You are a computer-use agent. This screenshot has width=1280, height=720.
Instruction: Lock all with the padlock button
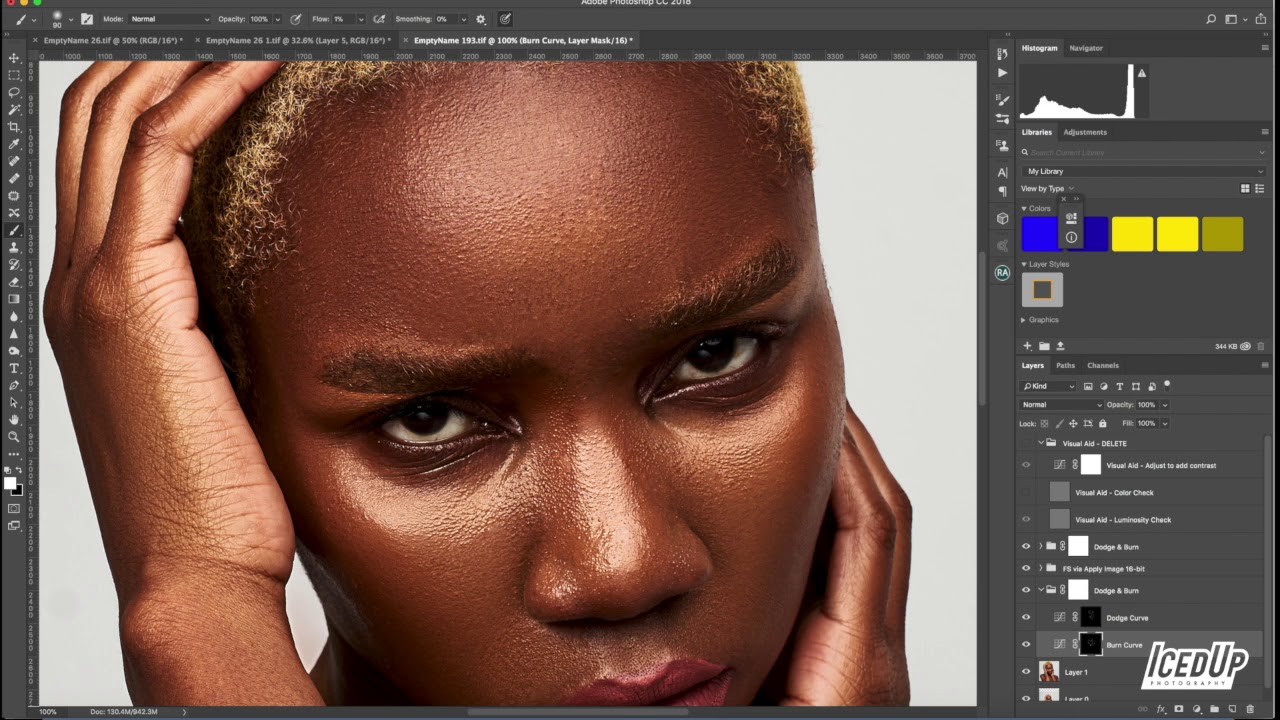click(1103, 423)
